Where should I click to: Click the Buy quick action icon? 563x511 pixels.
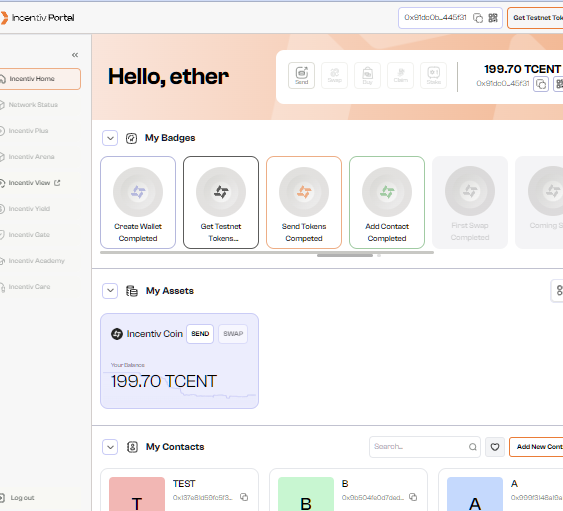[368, 75]
